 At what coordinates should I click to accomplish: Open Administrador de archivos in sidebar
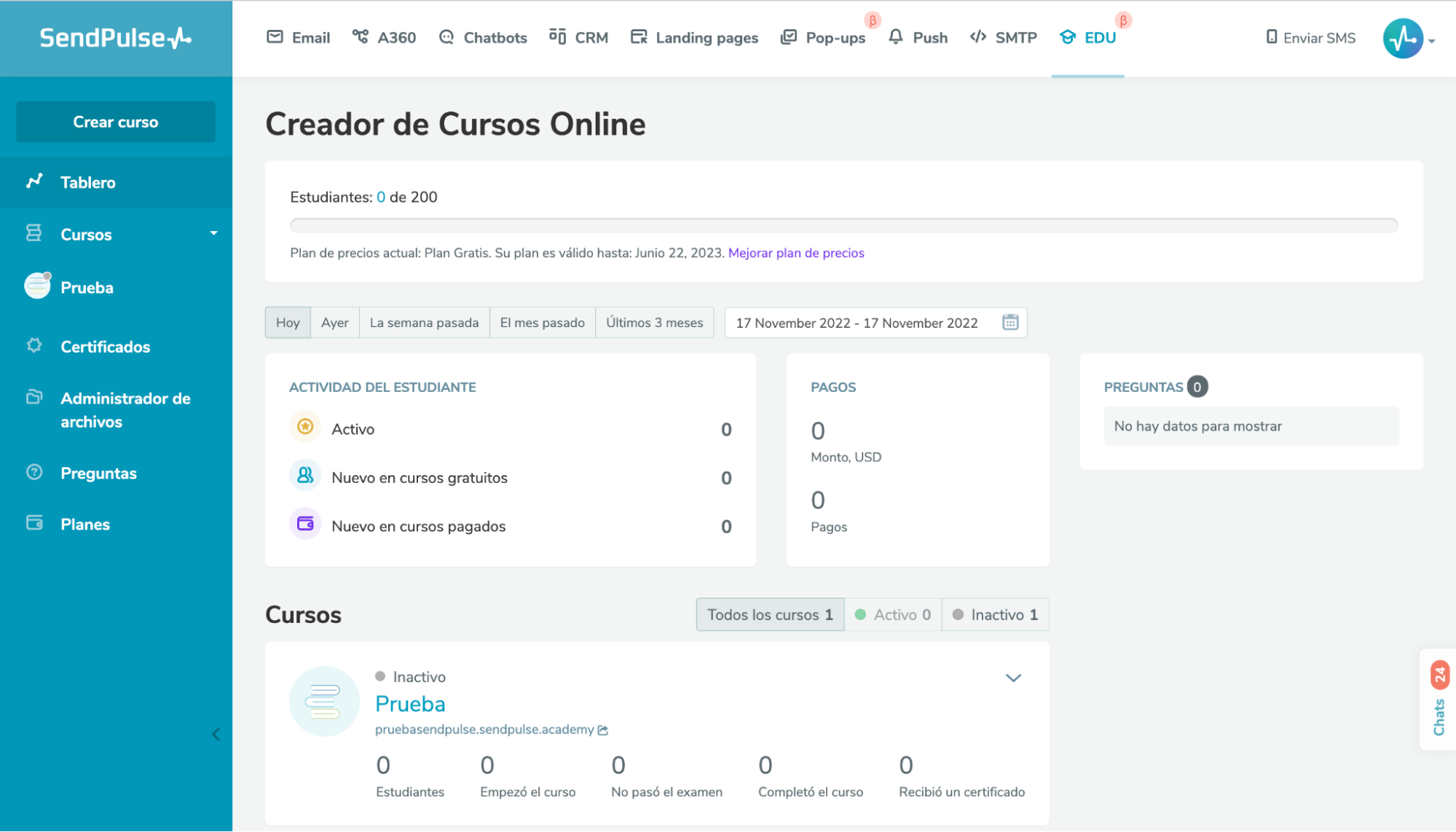[116, 410]
